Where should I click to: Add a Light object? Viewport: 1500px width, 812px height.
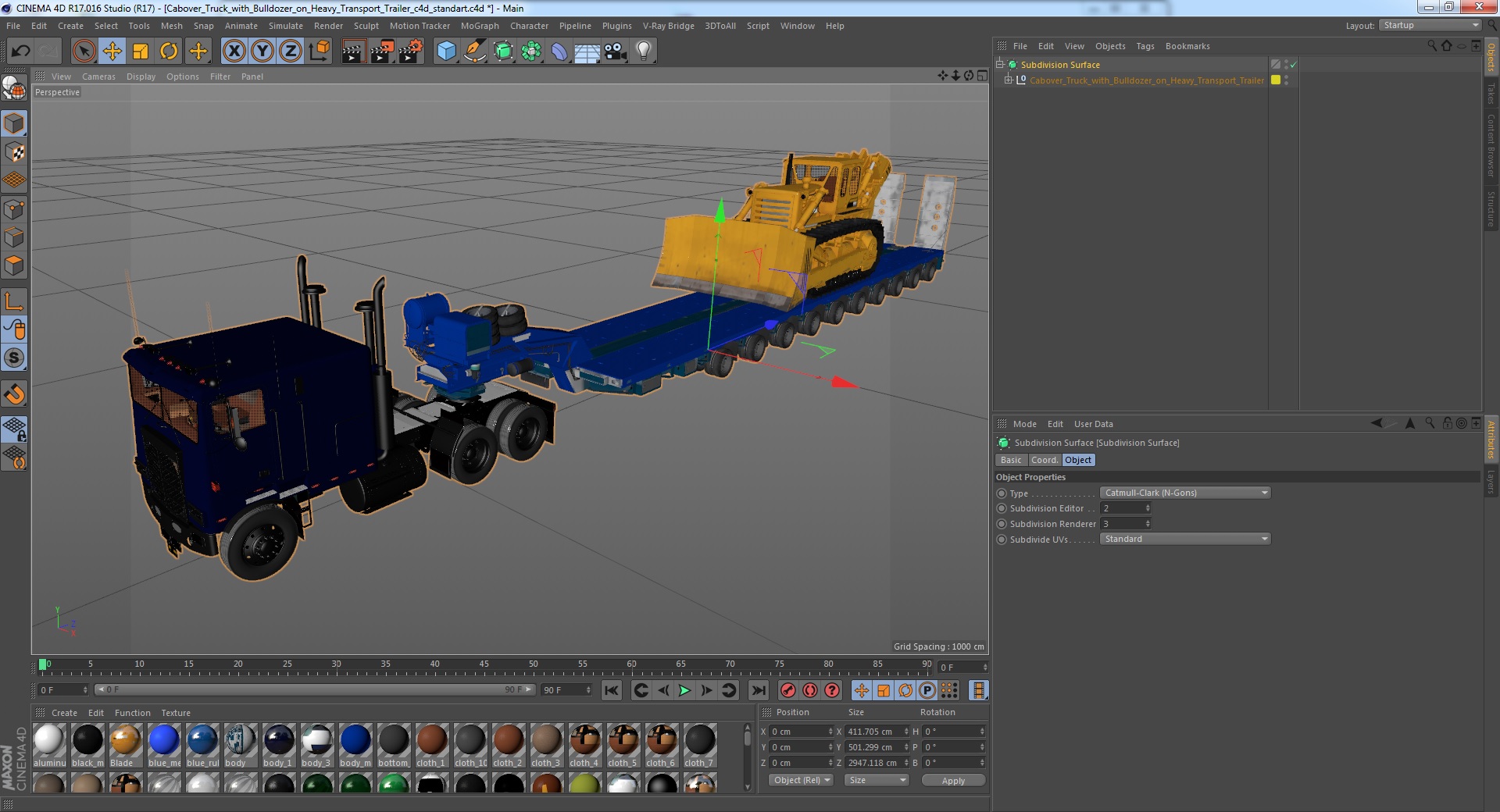click(644, 52)
